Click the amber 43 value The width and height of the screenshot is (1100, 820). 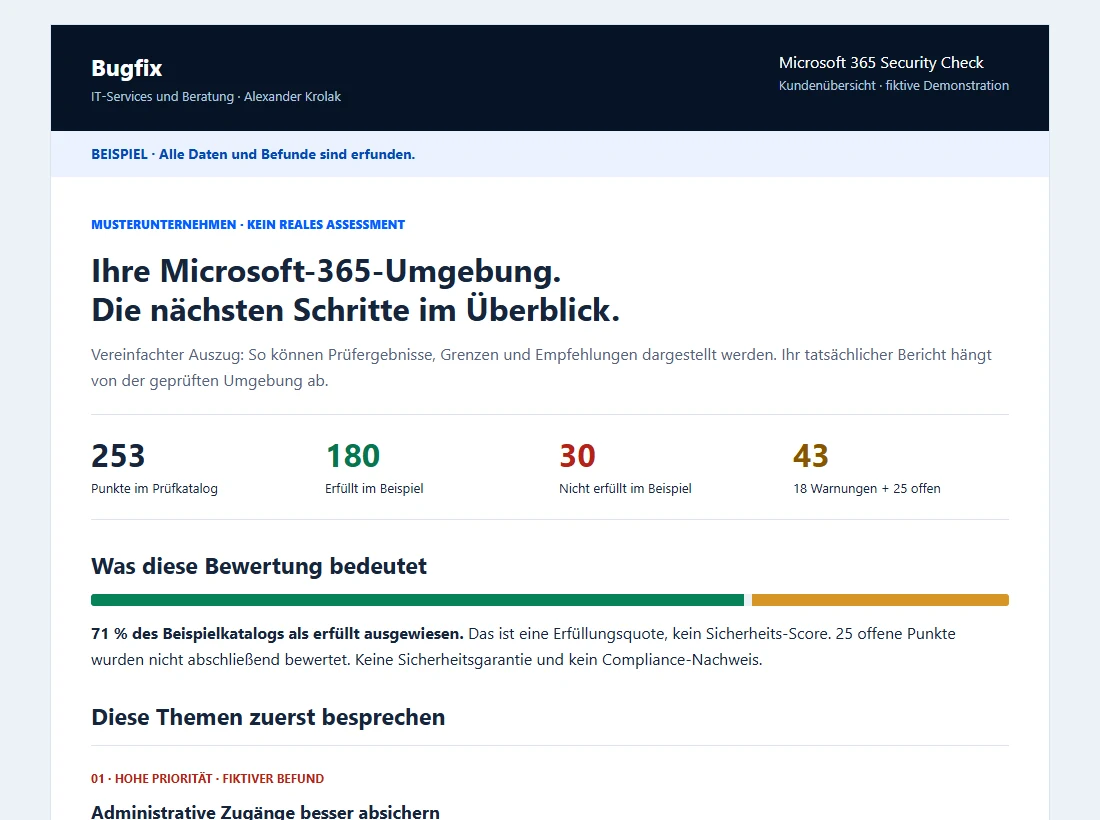tap(811, 456)
